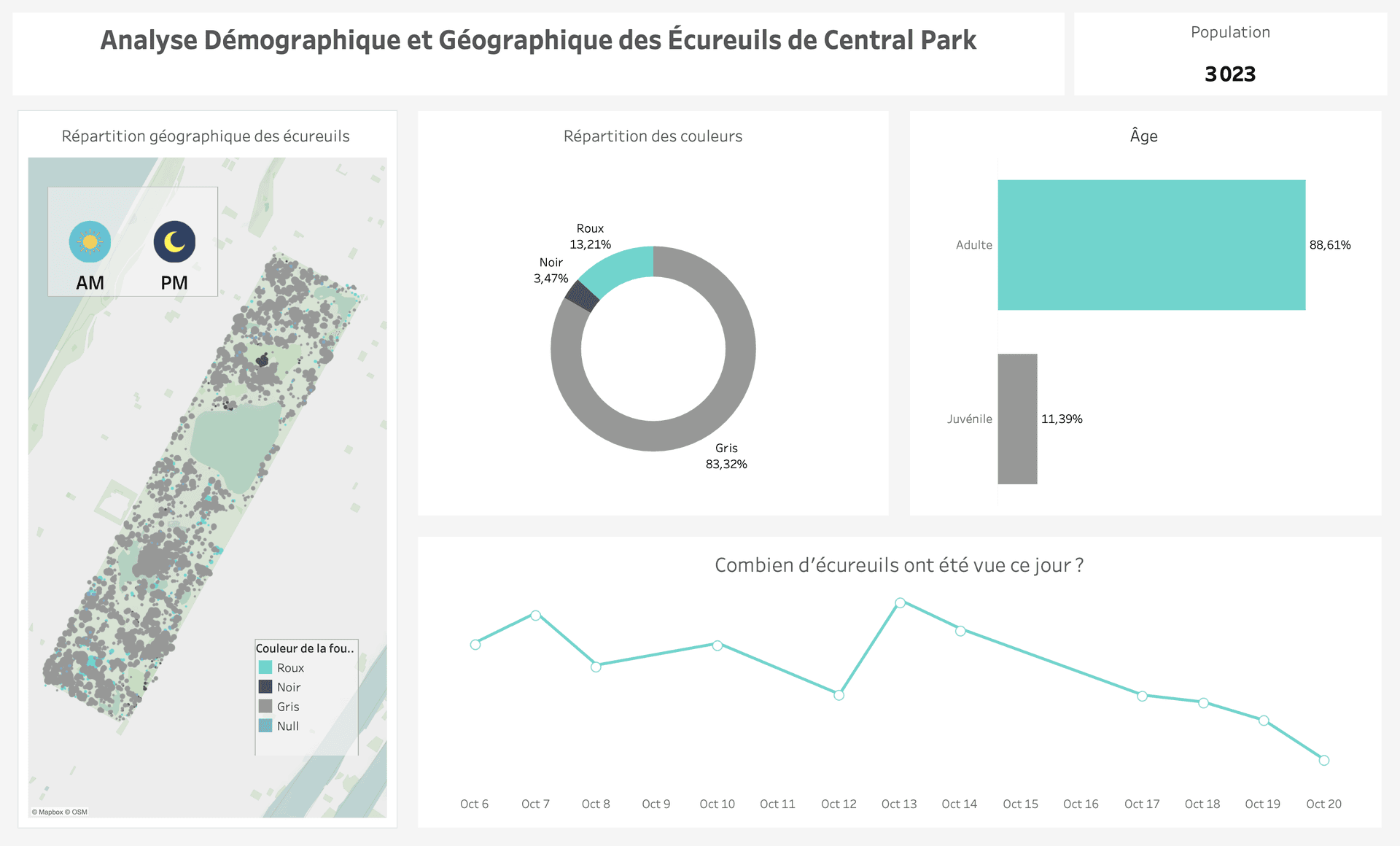Image resolution: width=1400 pixels, height=846 pixels.
Task: Click the AM sun icon filter
Action: tap(90, 241)
